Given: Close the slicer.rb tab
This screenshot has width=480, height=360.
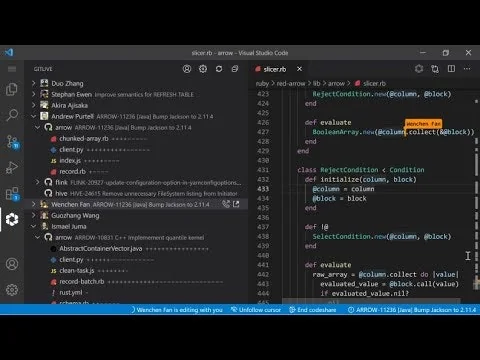Looking at the screenshot, I should pyautogui.click(x=299, y=69).
